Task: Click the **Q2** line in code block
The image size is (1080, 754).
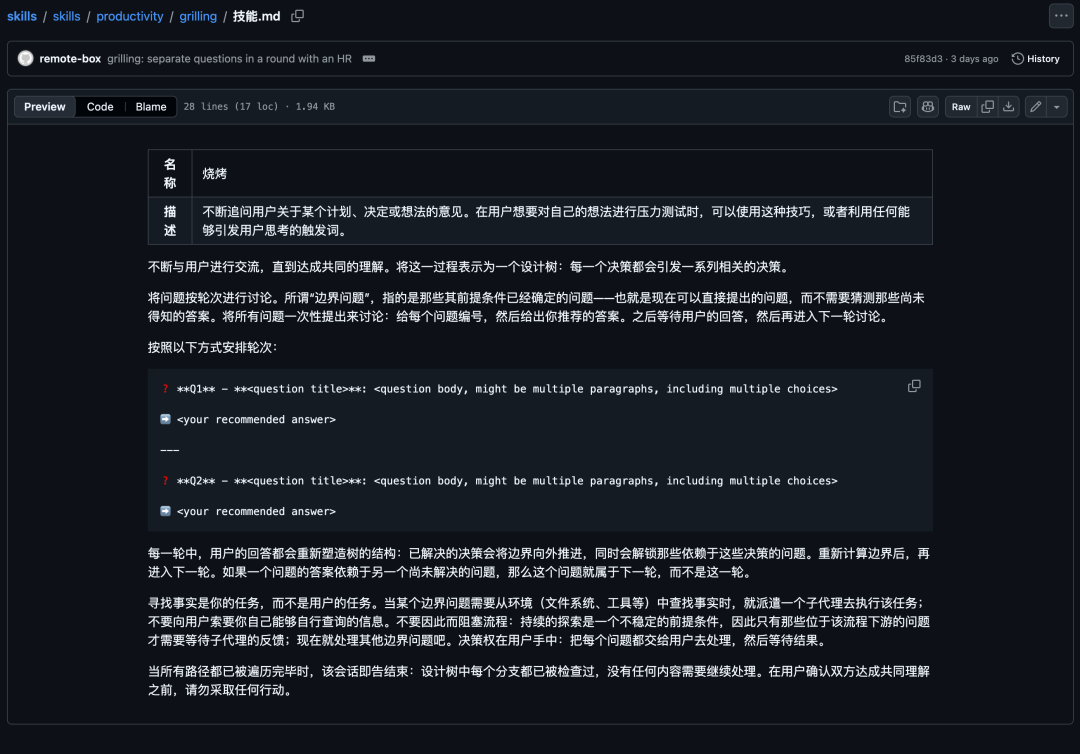Action: coord(499,481)
